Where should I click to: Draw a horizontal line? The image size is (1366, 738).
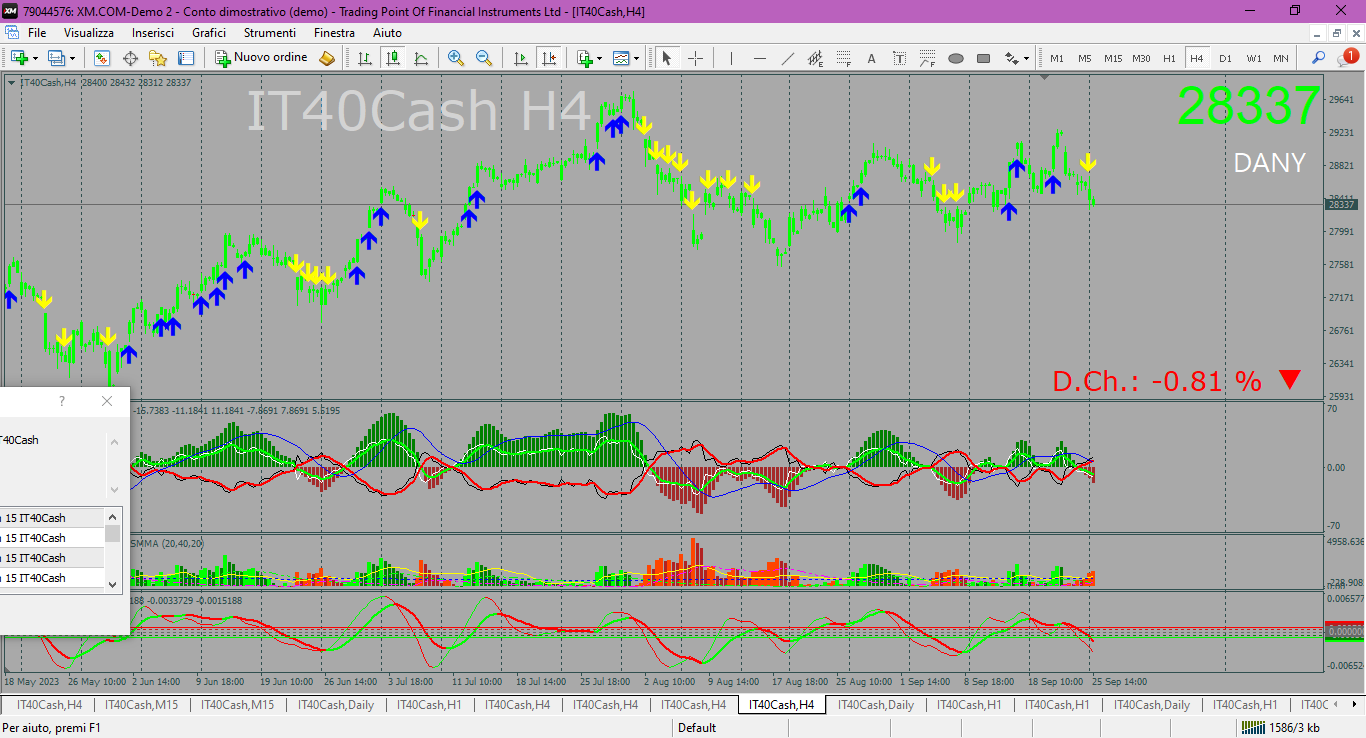(759, 58)
